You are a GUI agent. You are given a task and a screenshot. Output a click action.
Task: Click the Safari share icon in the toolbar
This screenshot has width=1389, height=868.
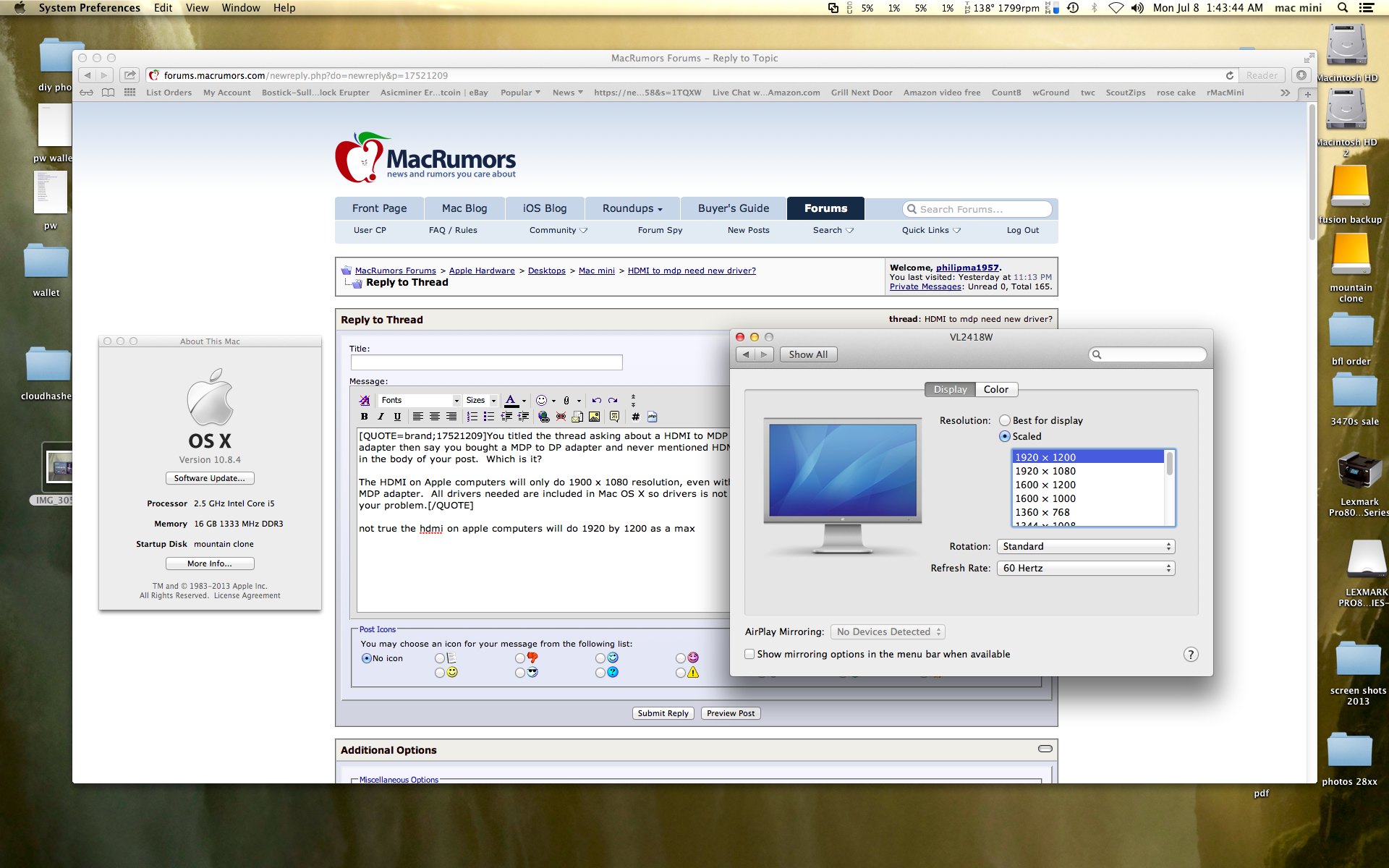[129, 75]
